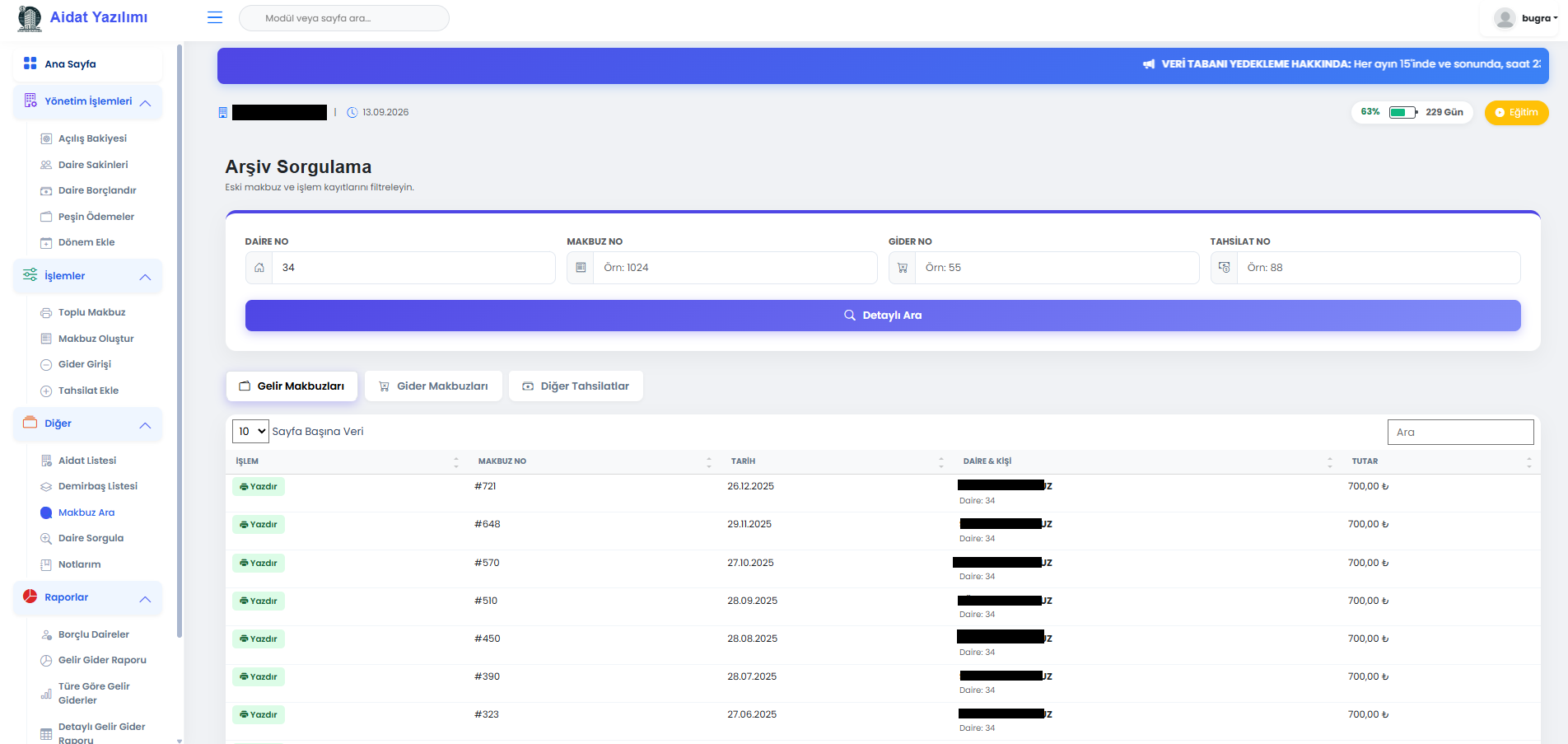The image size is (1568, 744).
Task: Open Daire Sorgula in sidebar
Action: tap(91, 538)
